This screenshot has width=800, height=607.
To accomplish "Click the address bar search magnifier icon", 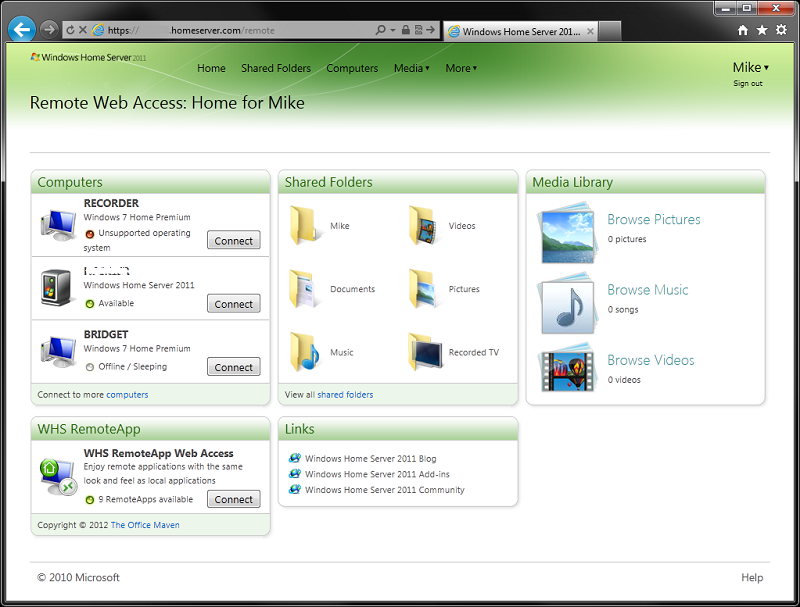I will tap(380, 30).
